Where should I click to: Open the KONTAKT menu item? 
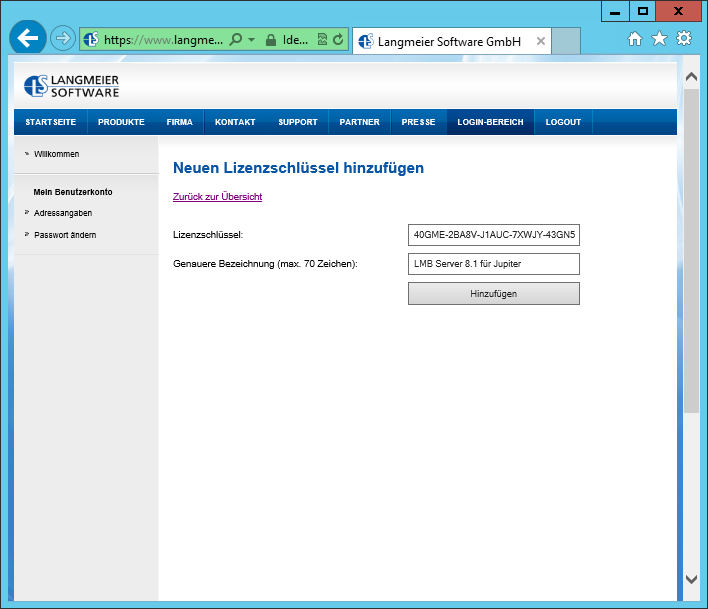pos(235,122)
